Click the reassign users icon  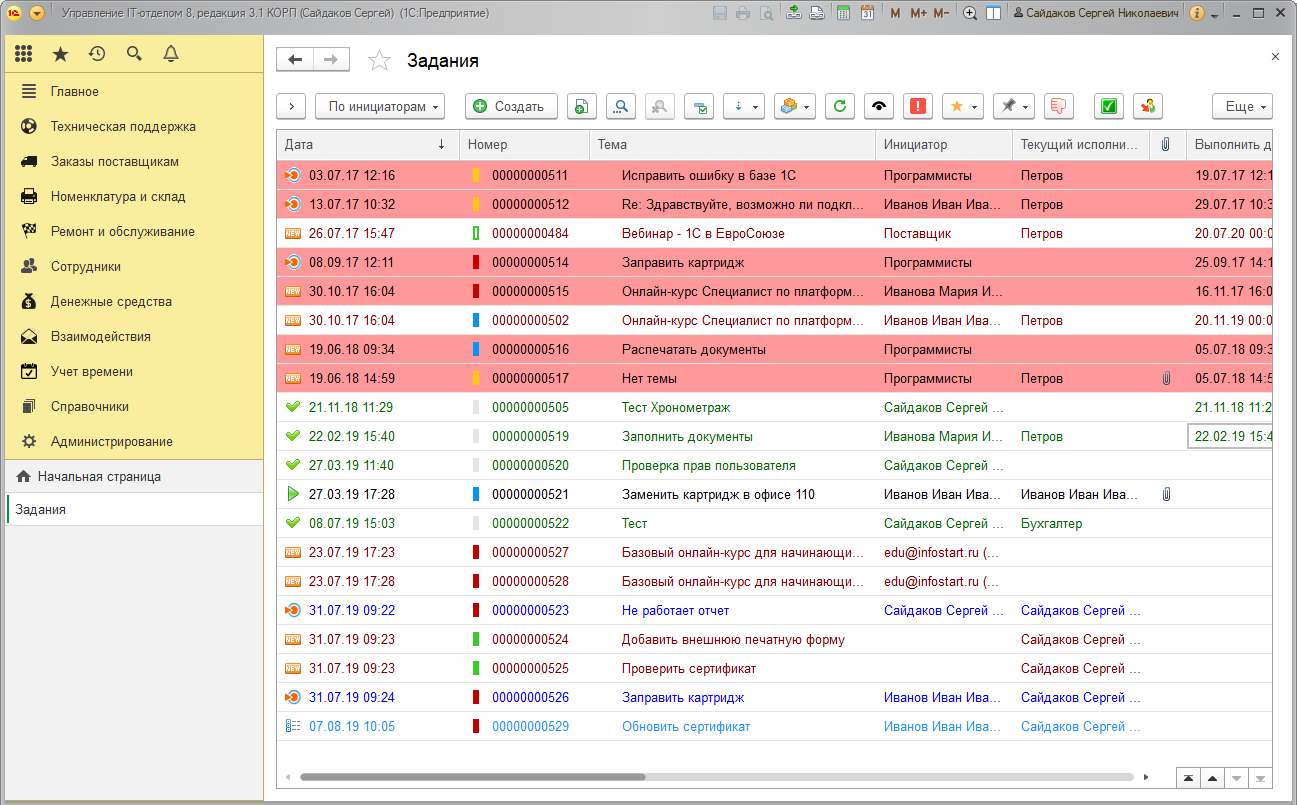coord(1148,106)
